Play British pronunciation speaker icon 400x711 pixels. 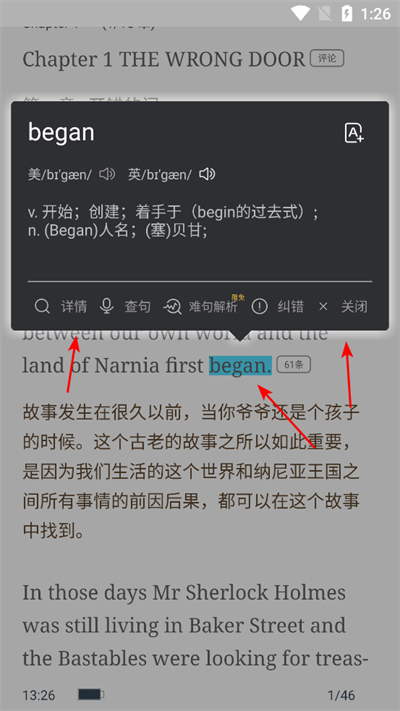pyautogui.click(x=207, y=174)
